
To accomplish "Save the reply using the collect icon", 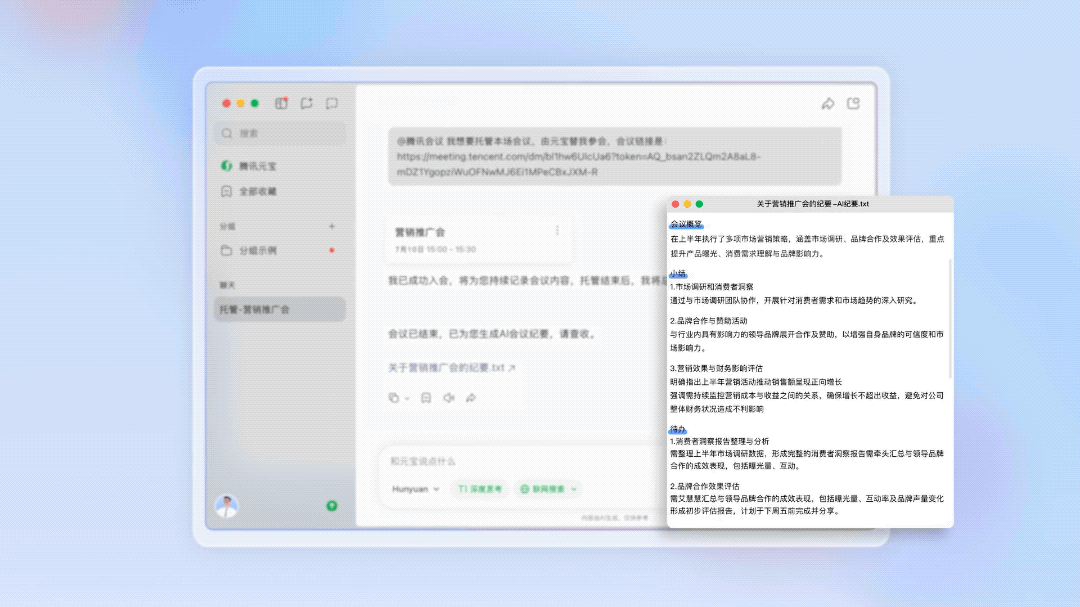I will tap(426, 397).
